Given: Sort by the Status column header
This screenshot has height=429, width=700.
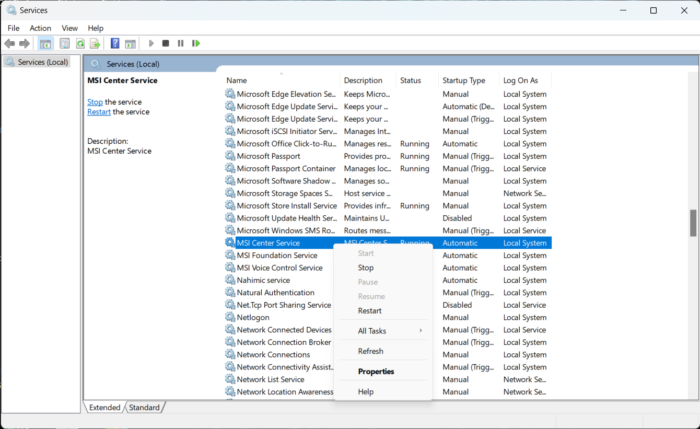Looking at the screenshot, I should click(417, 80).
